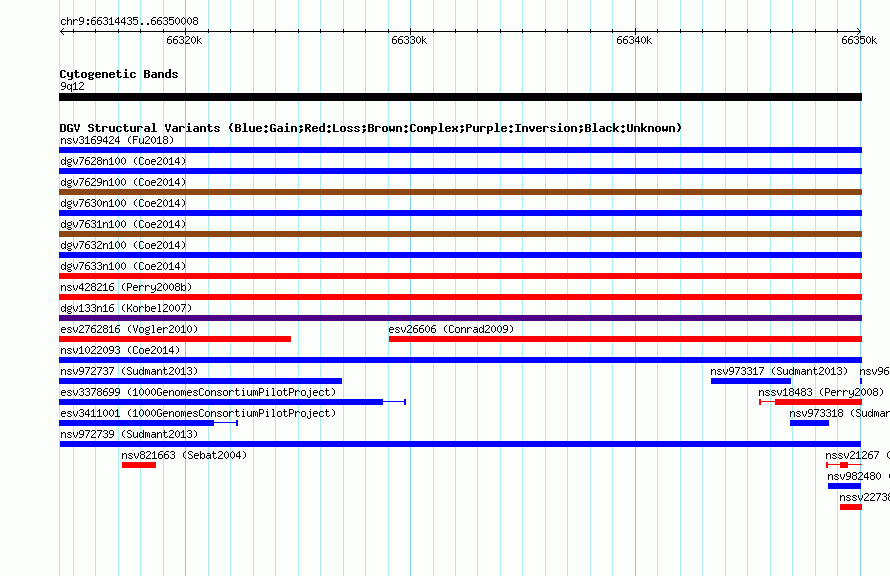The width and height of the screenshot is (890, 576).
Task: Click the nsv972739 long blue bar
Action: pyautogui.click(x=460, y=444)
